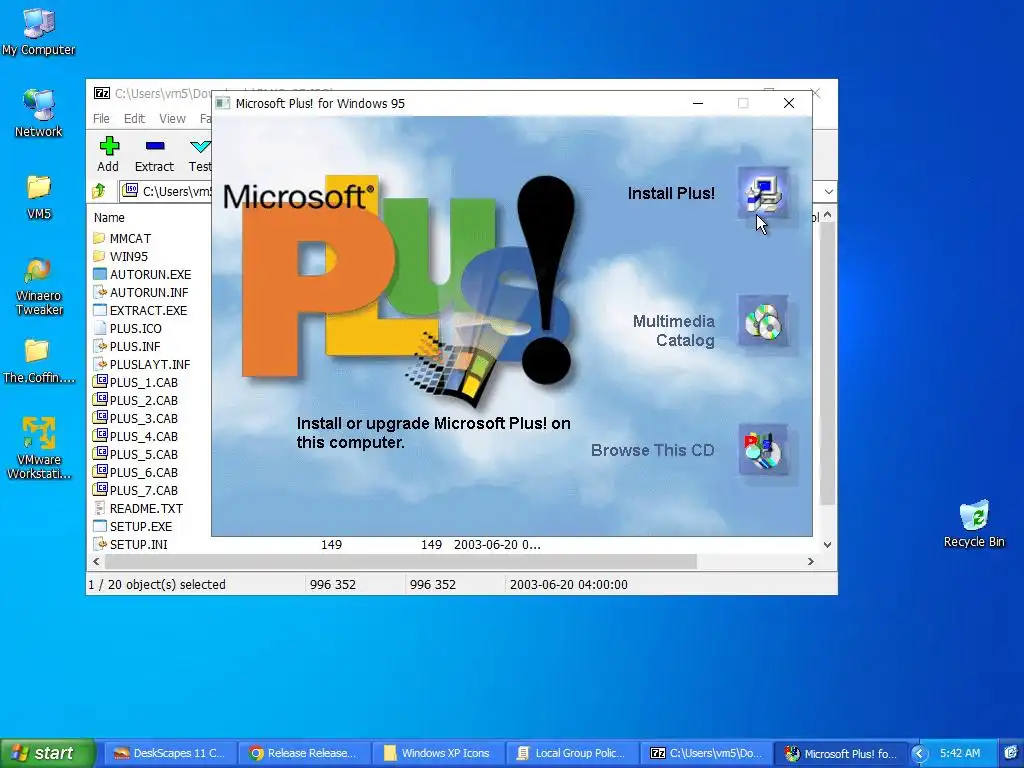
Task: Open the View menu in 7-Zip
Action: click(x=172, y=118)
